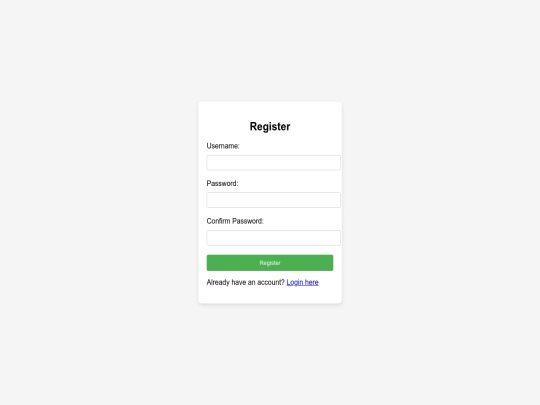The width and height of the screenshot is (540, 405).
Task: Click the Confirm Password: label
Action: [235, 221]
